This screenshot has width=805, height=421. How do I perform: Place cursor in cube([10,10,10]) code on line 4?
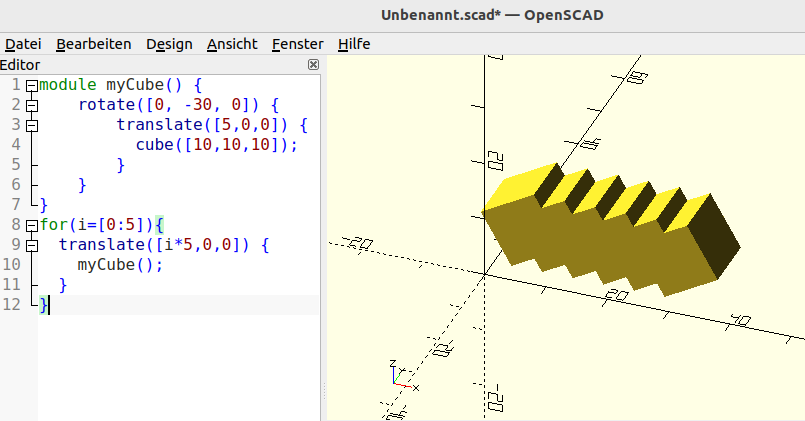[x=216, y=145]
